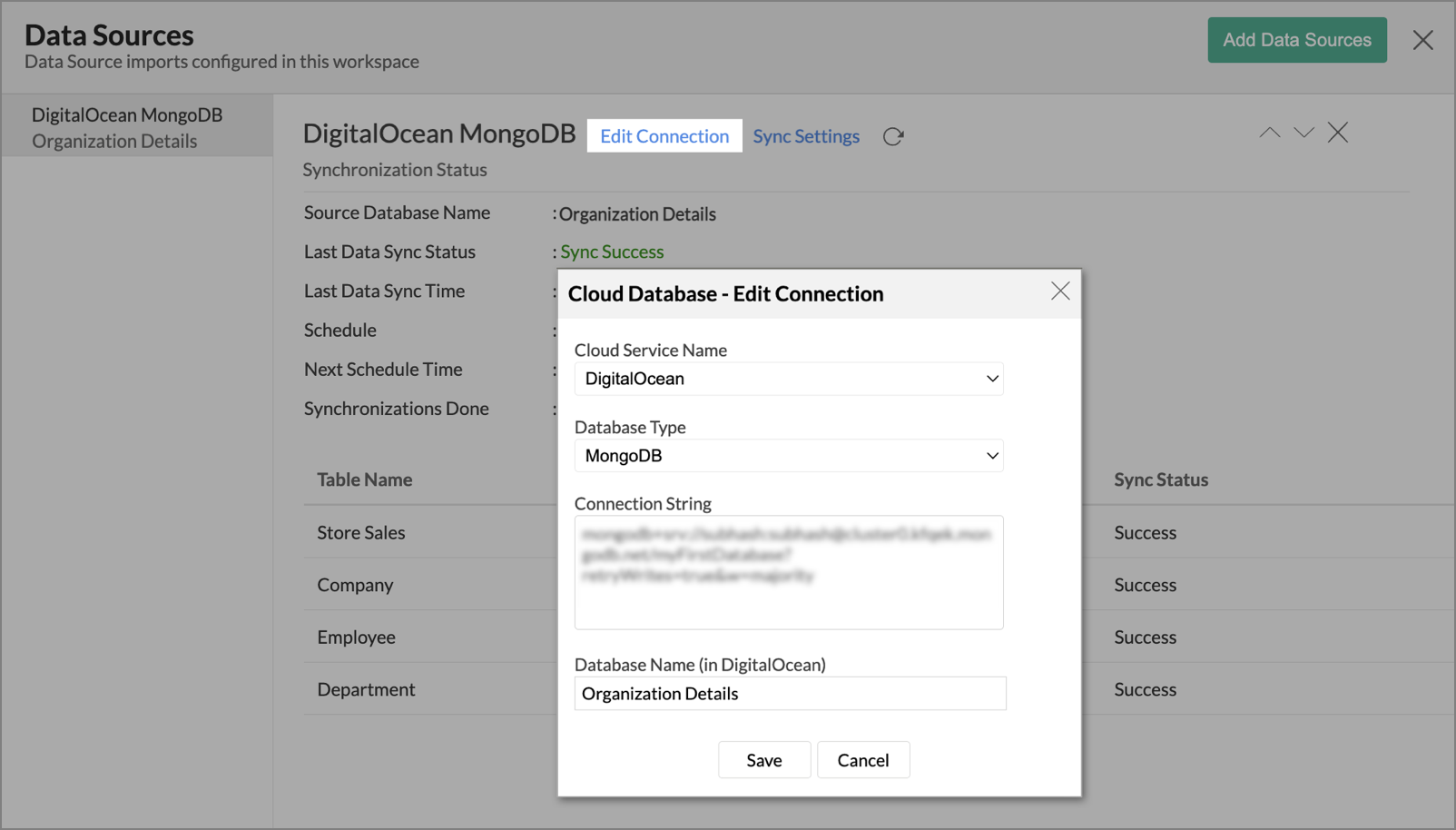The width and height of the screenshot is (1456, 830).
Task: Click the refresh sync icon
Action: point(893,136)
